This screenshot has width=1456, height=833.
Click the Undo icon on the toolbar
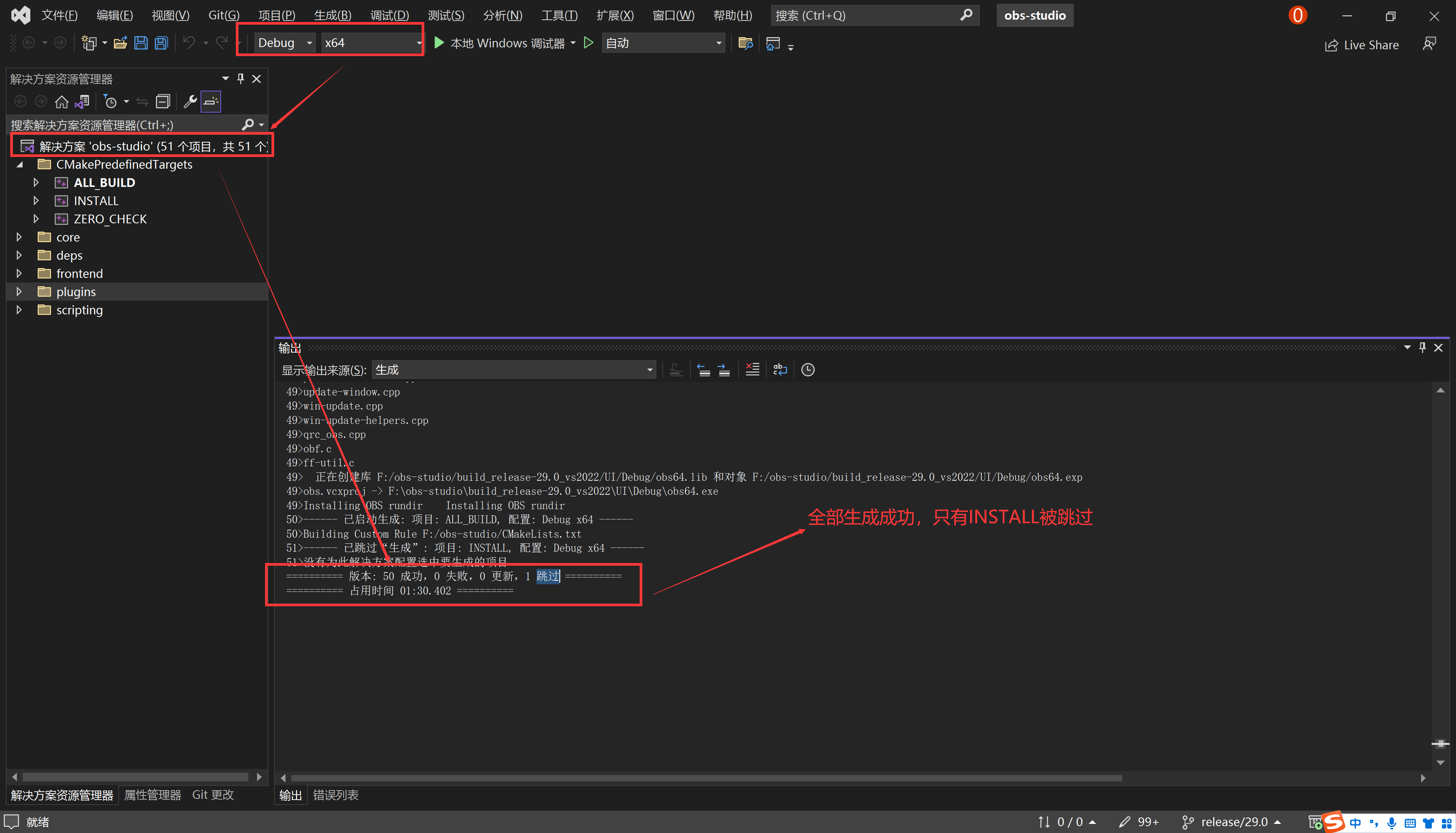pyautogui.click(x=189, y=42)
